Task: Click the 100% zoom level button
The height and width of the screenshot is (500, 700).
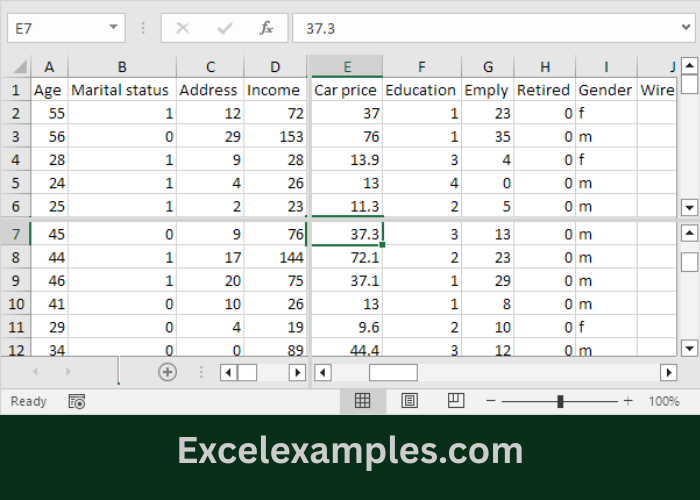Action: [664, 401]
